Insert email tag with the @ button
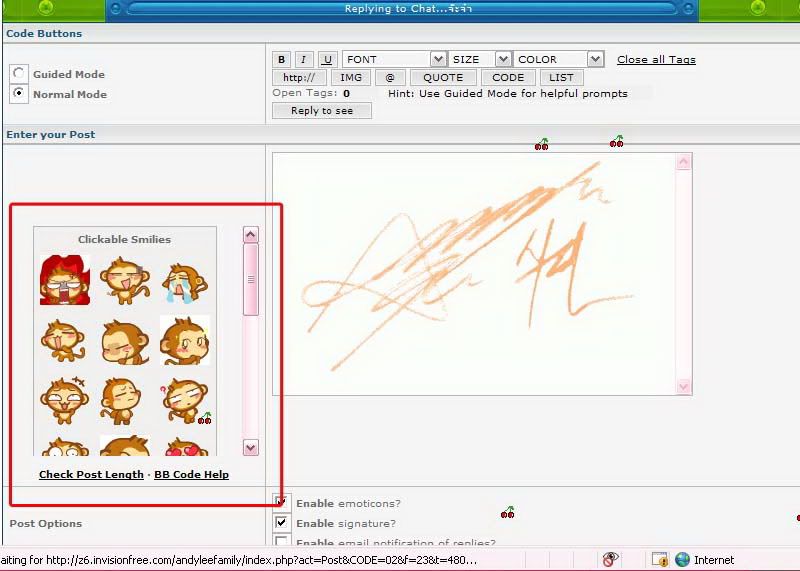The image size is (800, 571). pos(389,78)
